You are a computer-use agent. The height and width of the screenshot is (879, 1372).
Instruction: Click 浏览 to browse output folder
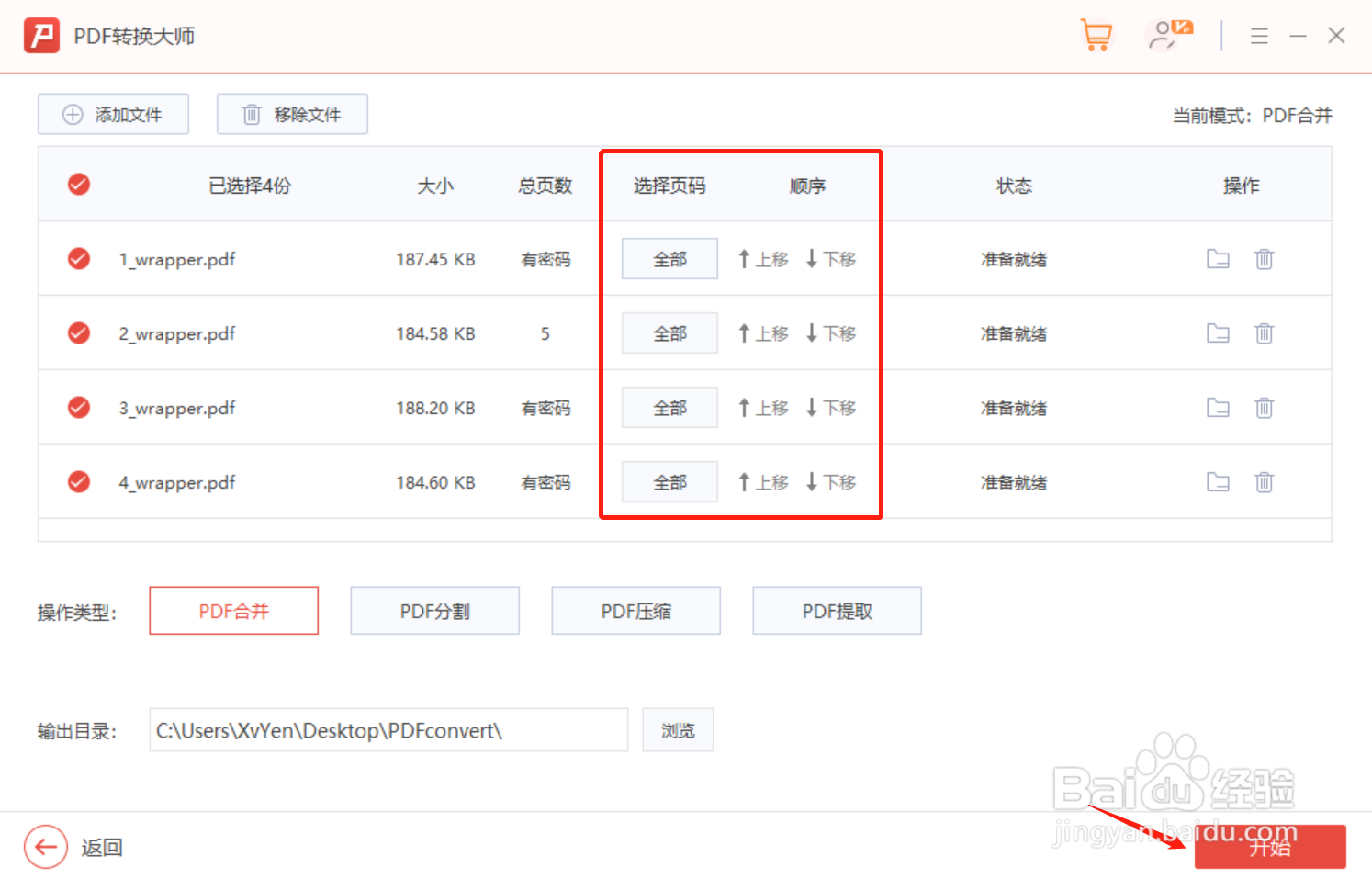(678, 729)
